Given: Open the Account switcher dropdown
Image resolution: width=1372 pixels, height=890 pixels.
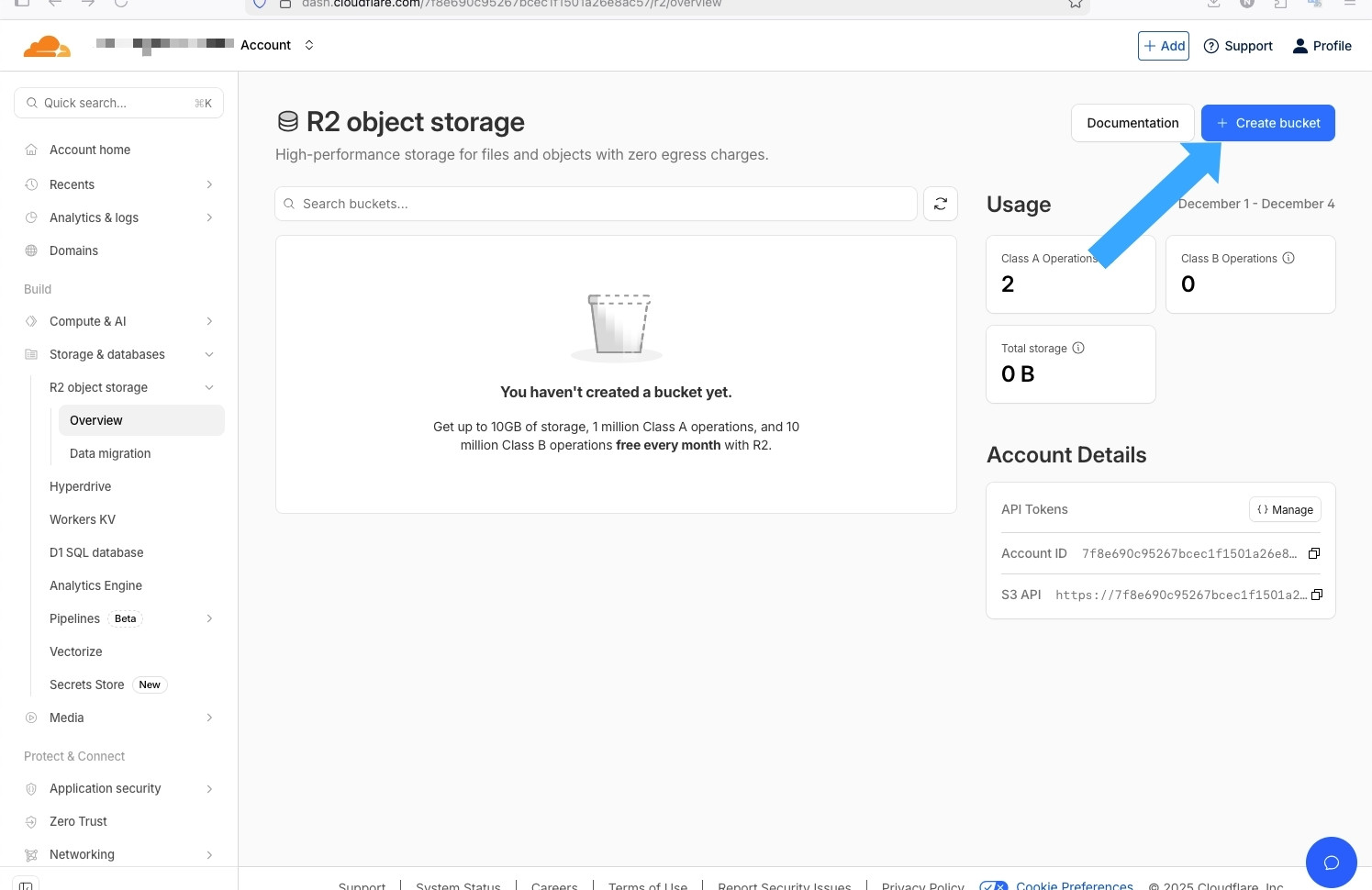Looking at the screenshot, I should 309,44.
